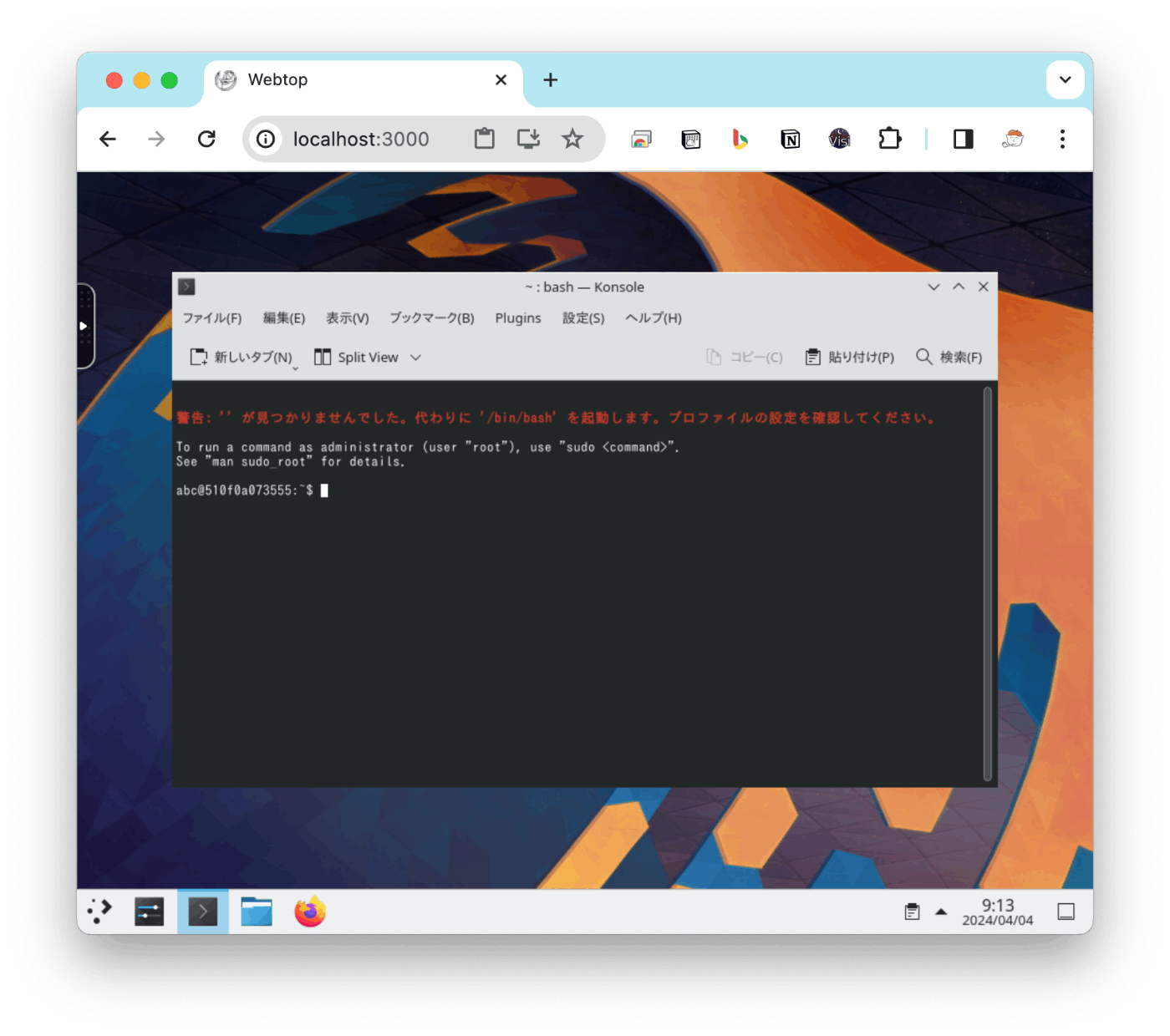Expand hidden system tray icons arrow

941,912
